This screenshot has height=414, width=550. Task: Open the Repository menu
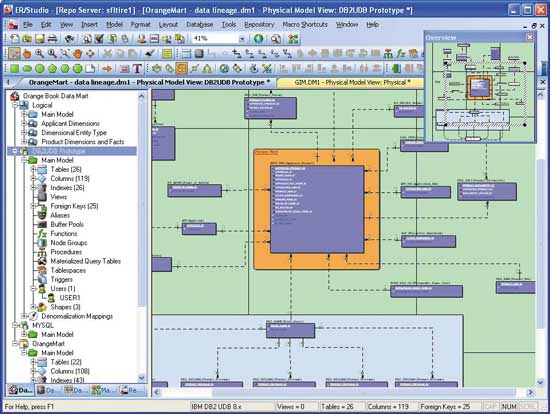point(259,25)
